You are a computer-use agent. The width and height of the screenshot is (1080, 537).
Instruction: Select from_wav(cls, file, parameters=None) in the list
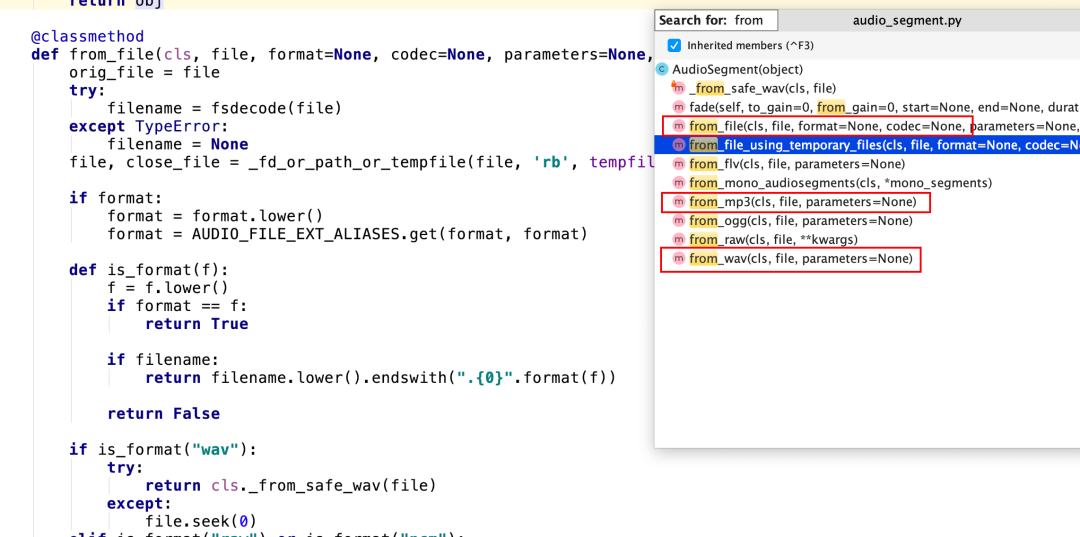[800, 259]
